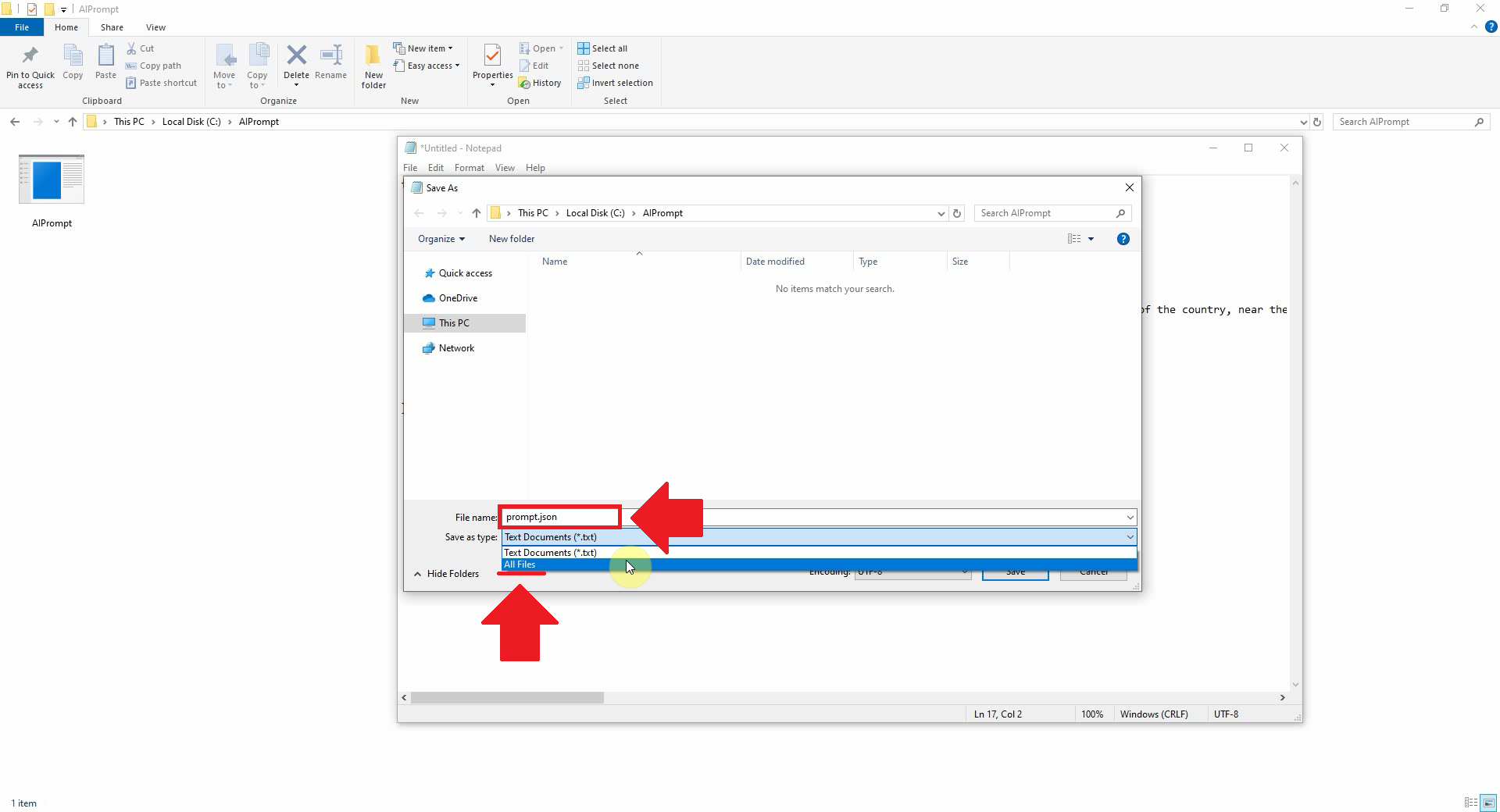This screenshot has height=812, width=1500.
Task: Click the Explorer ribbon help question mark
Action: 1491,27
